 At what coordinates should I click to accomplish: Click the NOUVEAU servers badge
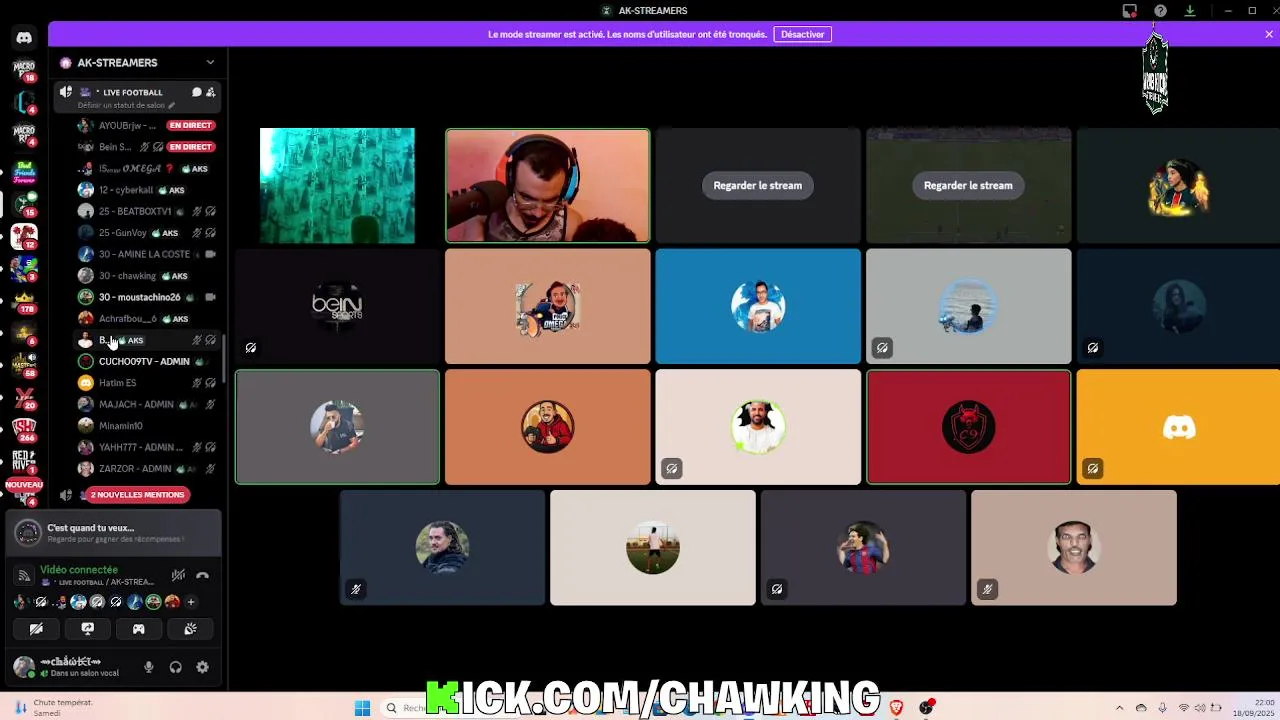pos(24,485)
